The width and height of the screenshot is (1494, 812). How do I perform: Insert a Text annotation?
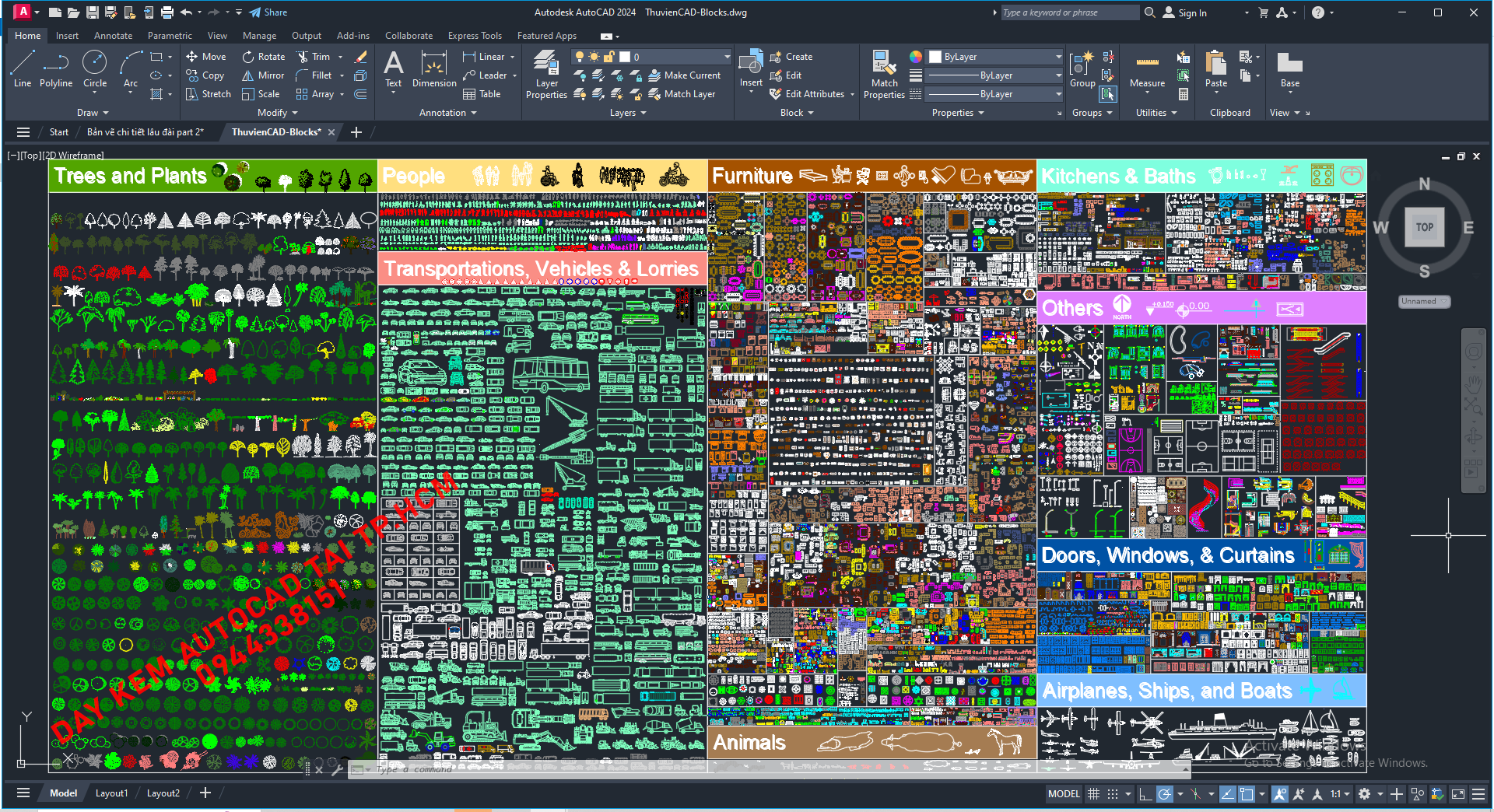pos(394,69)
